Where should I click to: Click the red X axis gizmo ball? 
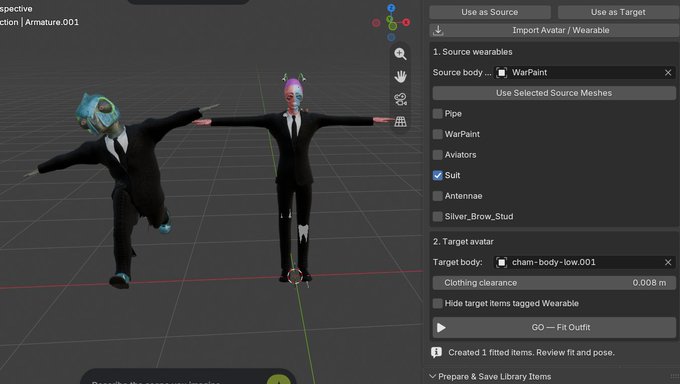(406, 22)
